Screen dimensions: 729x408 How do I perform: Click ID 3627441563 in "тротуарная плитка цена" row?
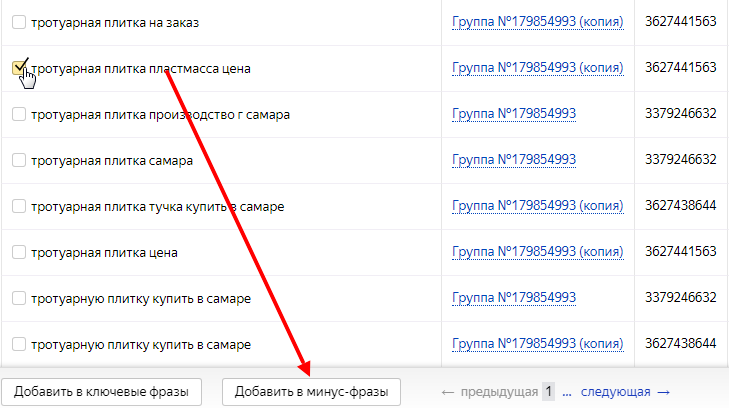pos(681,251)
